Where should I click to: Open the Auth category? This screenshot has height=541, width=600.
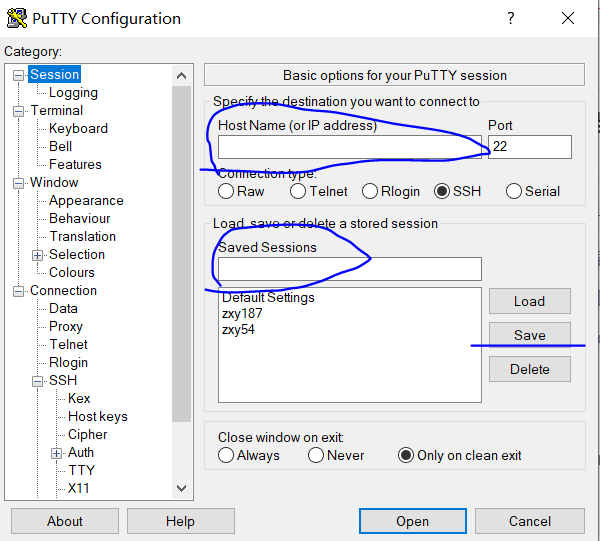(81, 452)
